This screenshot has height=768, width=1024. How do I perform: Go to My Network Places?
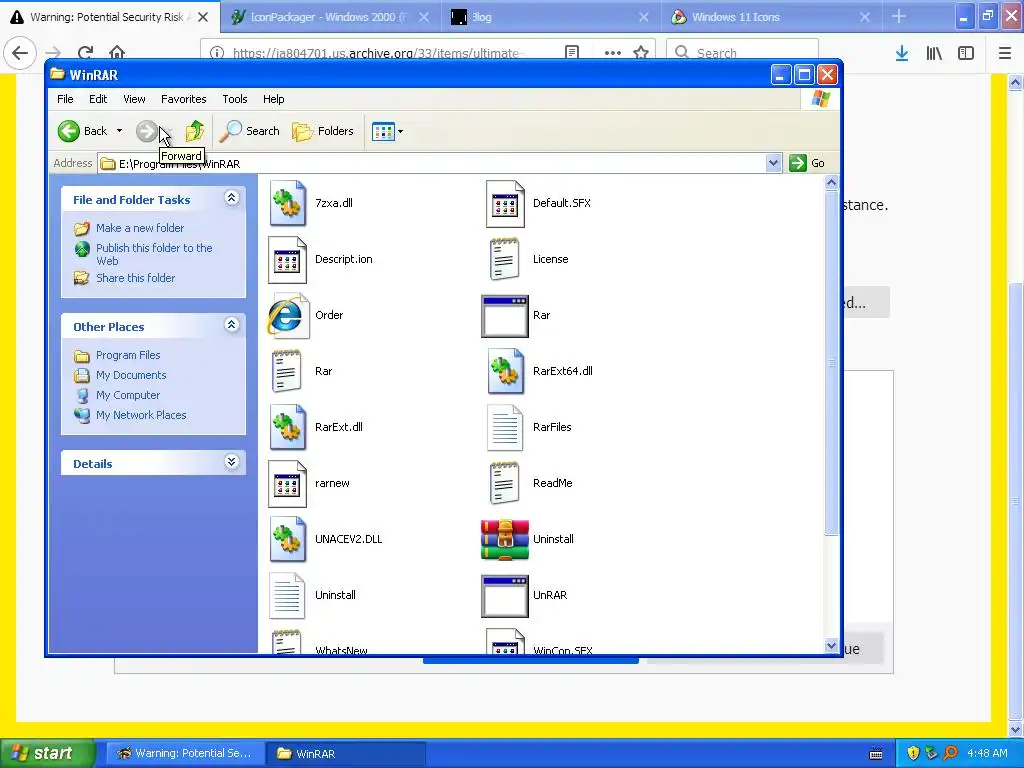click(141, 415)
